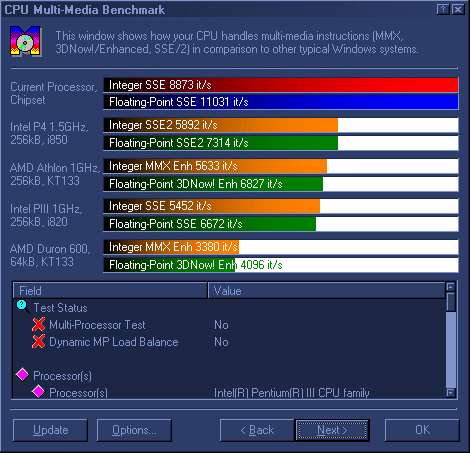Image resolution: width=470 pixels, height=453 pixels.
Task: Close the benchmark window
Action: click(x=458, y=9)
